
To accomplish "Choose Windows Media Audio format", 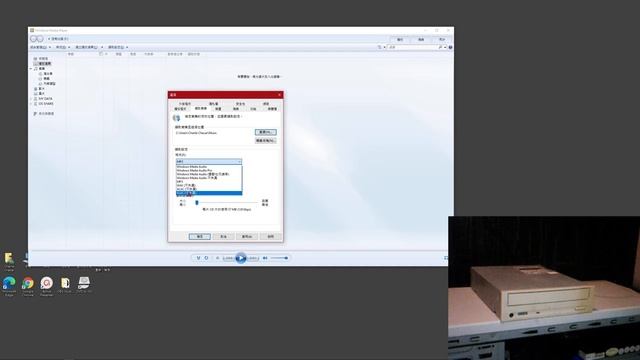I will click(x=209, y=167).
